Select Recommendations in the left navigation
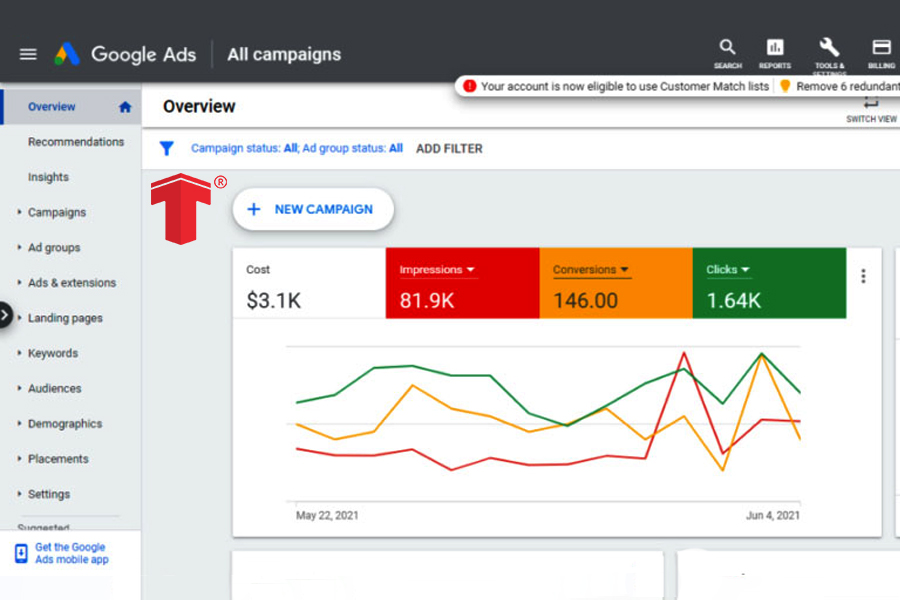The width and height of the screenshot is (900, 600). click(x=76, y=142)
